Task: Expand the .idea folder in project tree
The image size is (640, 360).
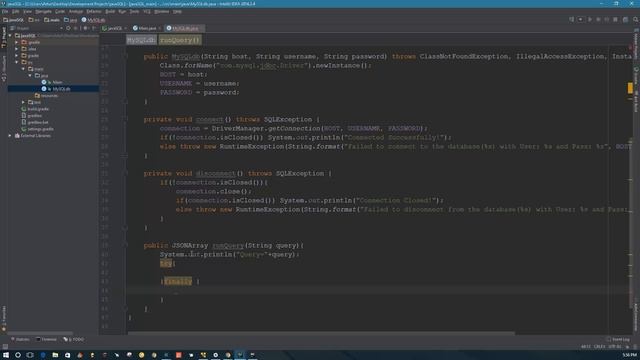Action: [17, 49]
